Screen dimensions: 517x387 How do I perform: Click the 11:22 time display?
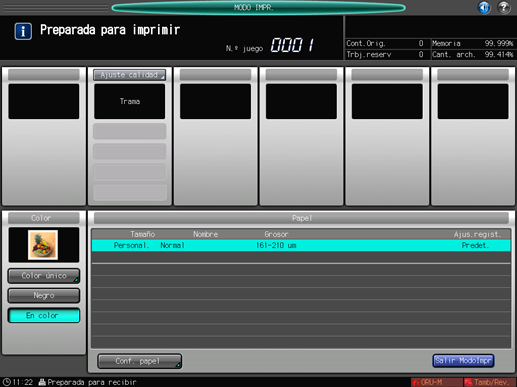click(x=23, y=382)
